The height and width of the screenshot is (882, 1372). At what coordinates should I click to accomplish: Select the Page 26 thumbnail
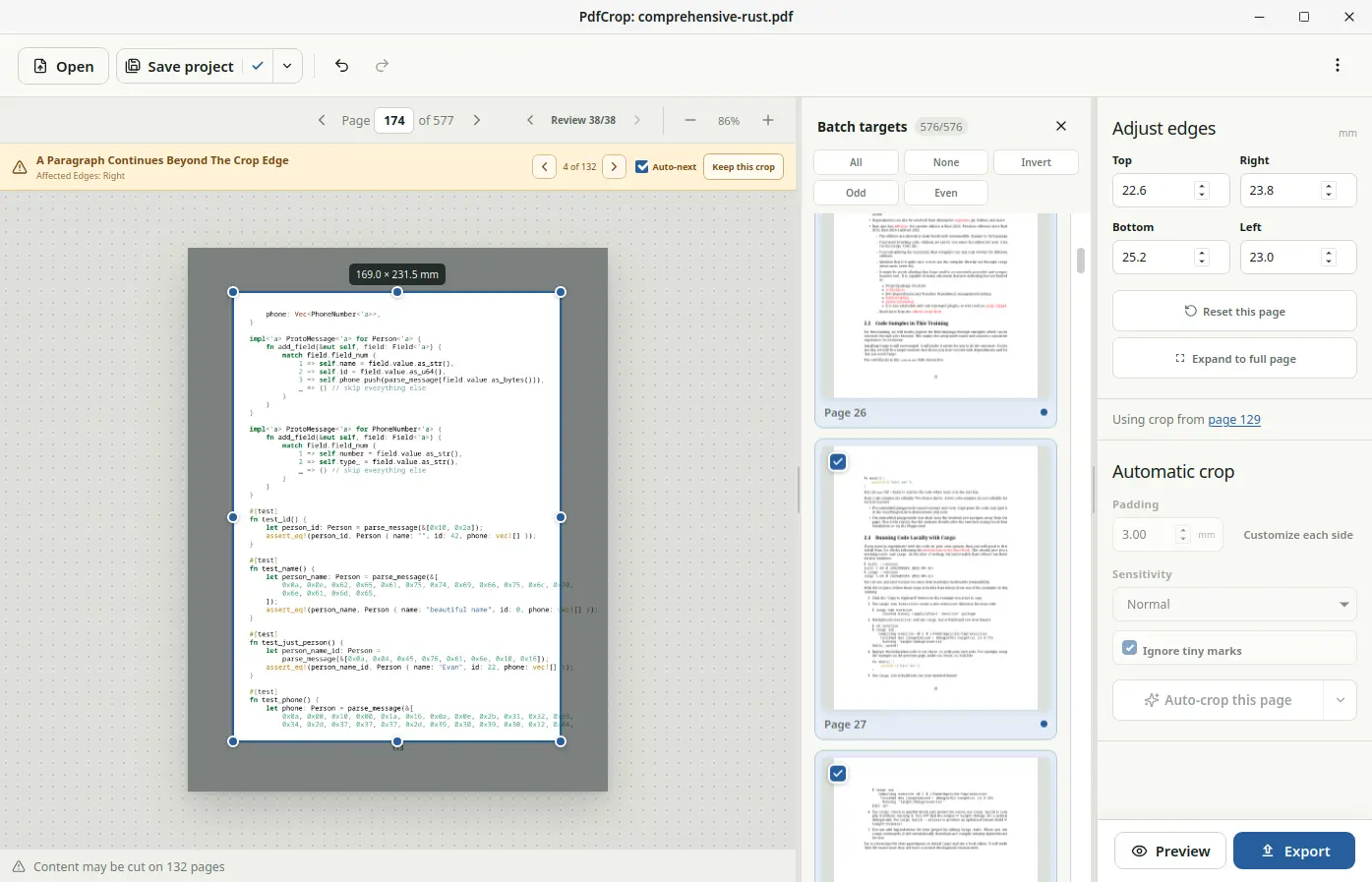[x=935, y=320]
